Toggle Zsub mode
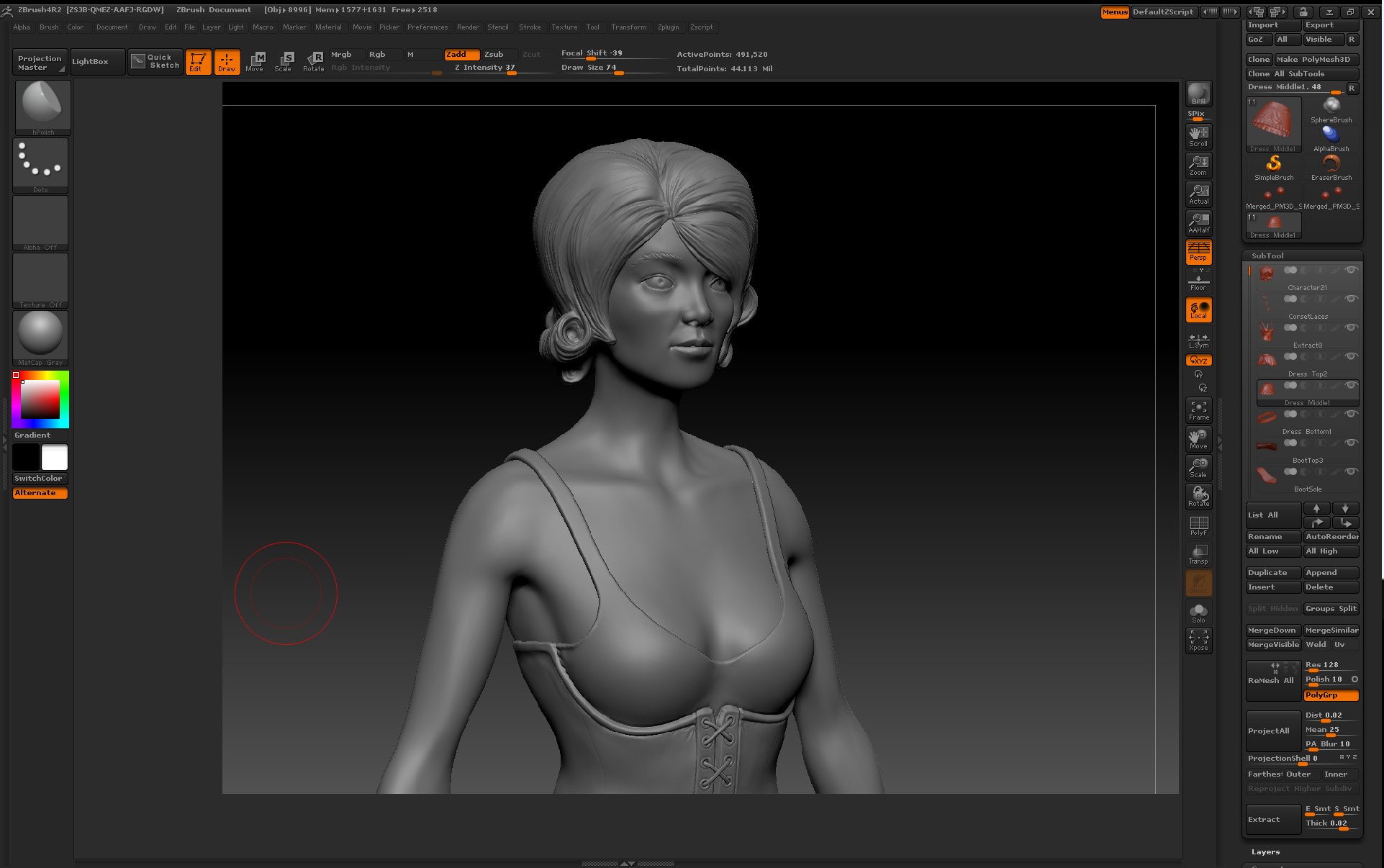Image resolution: width=1384 pixels, height=868 pixels. [x=499, y=55]
